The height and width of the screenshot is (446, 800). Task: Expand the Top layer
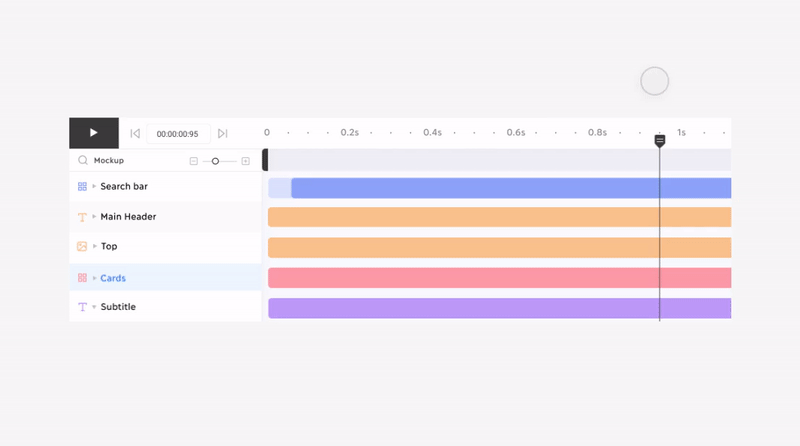coord(94,246)
